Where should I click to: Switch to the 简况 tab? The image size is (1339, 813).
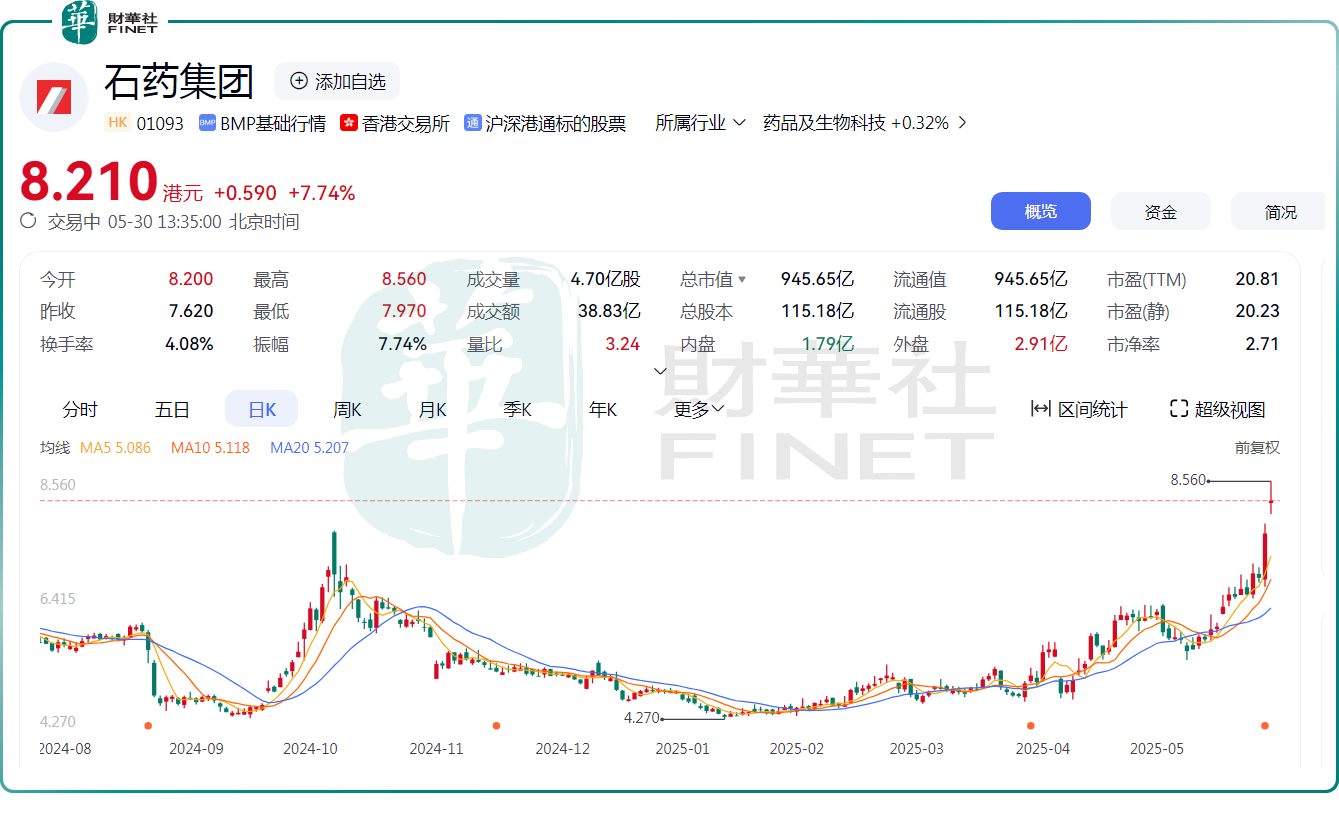[x=1280, y=212]
